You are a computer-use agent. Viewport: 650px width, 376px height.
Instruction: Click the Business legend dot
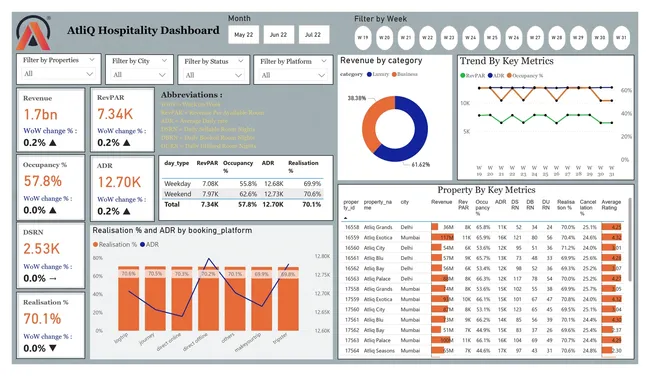tap(394, 74)
